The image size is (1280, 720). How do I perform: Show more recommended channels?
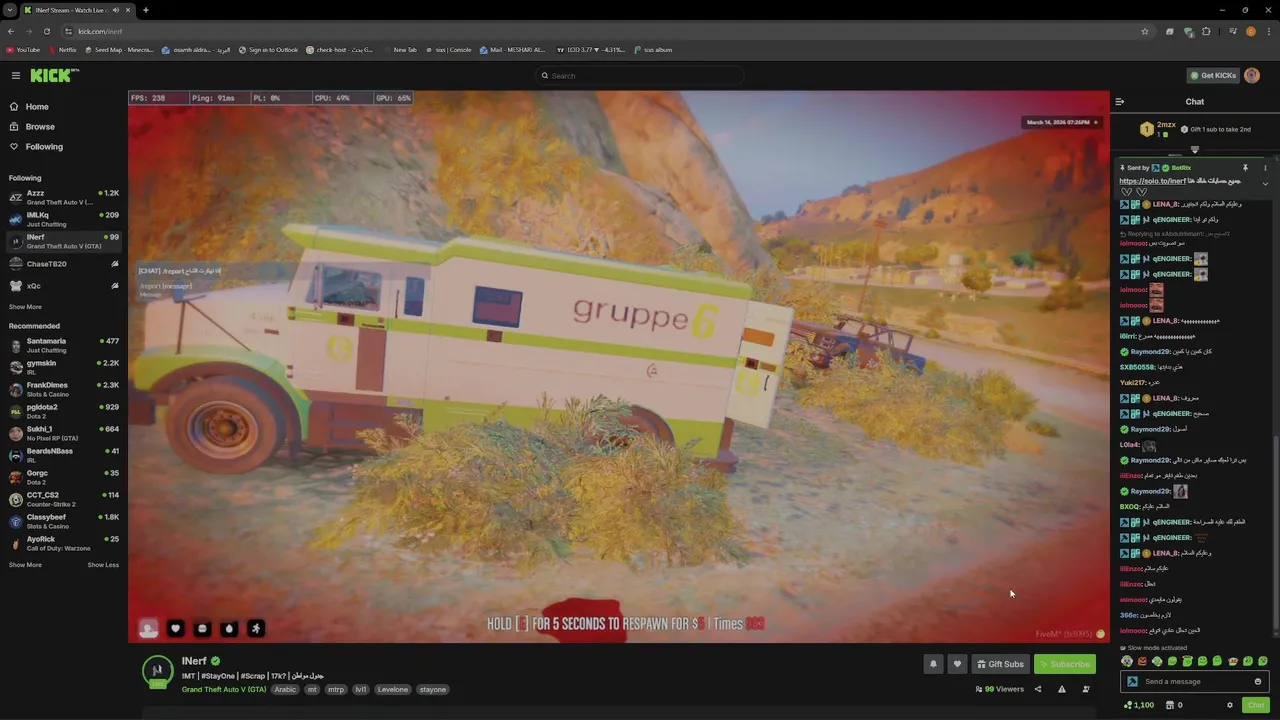click(x=25, y=565)
